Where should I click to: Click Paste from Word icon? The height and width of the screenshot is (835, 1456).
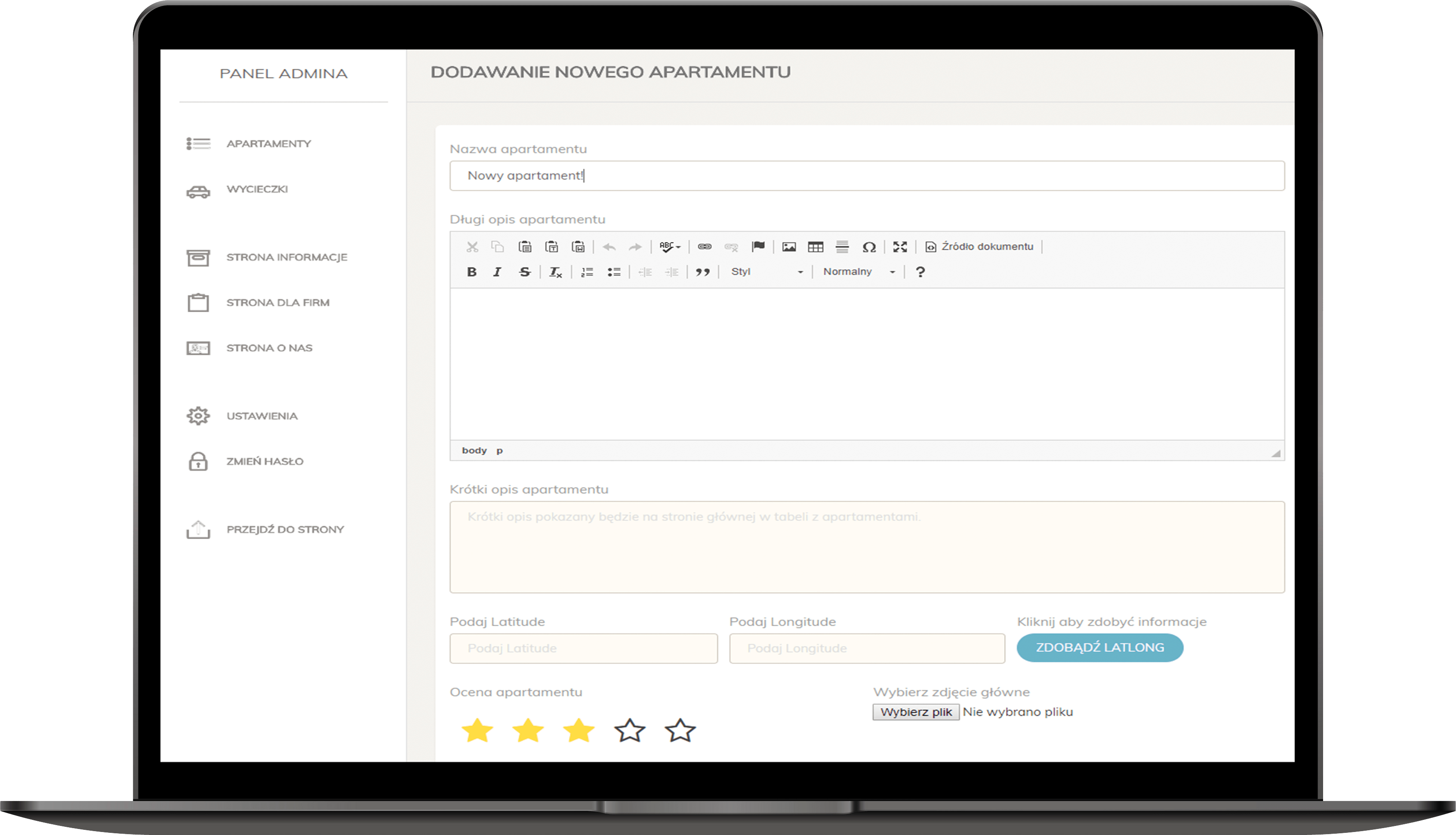coord(578,247)
